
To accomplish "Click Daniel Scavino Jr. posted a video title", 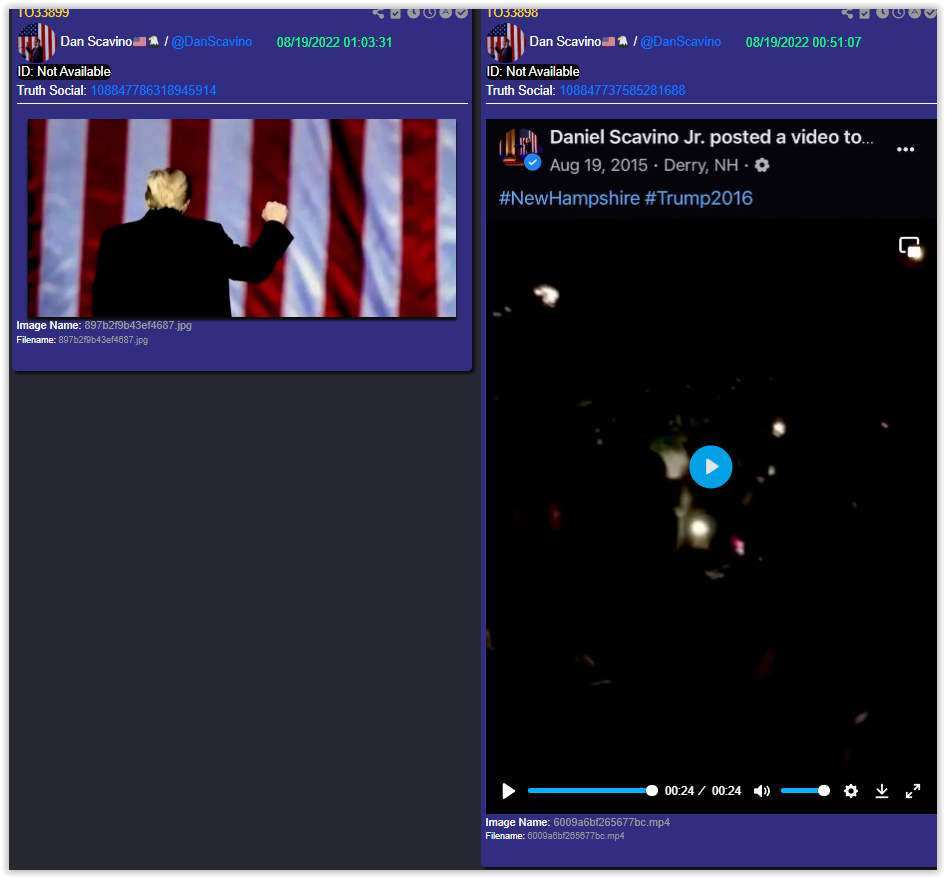I will 711,137.
